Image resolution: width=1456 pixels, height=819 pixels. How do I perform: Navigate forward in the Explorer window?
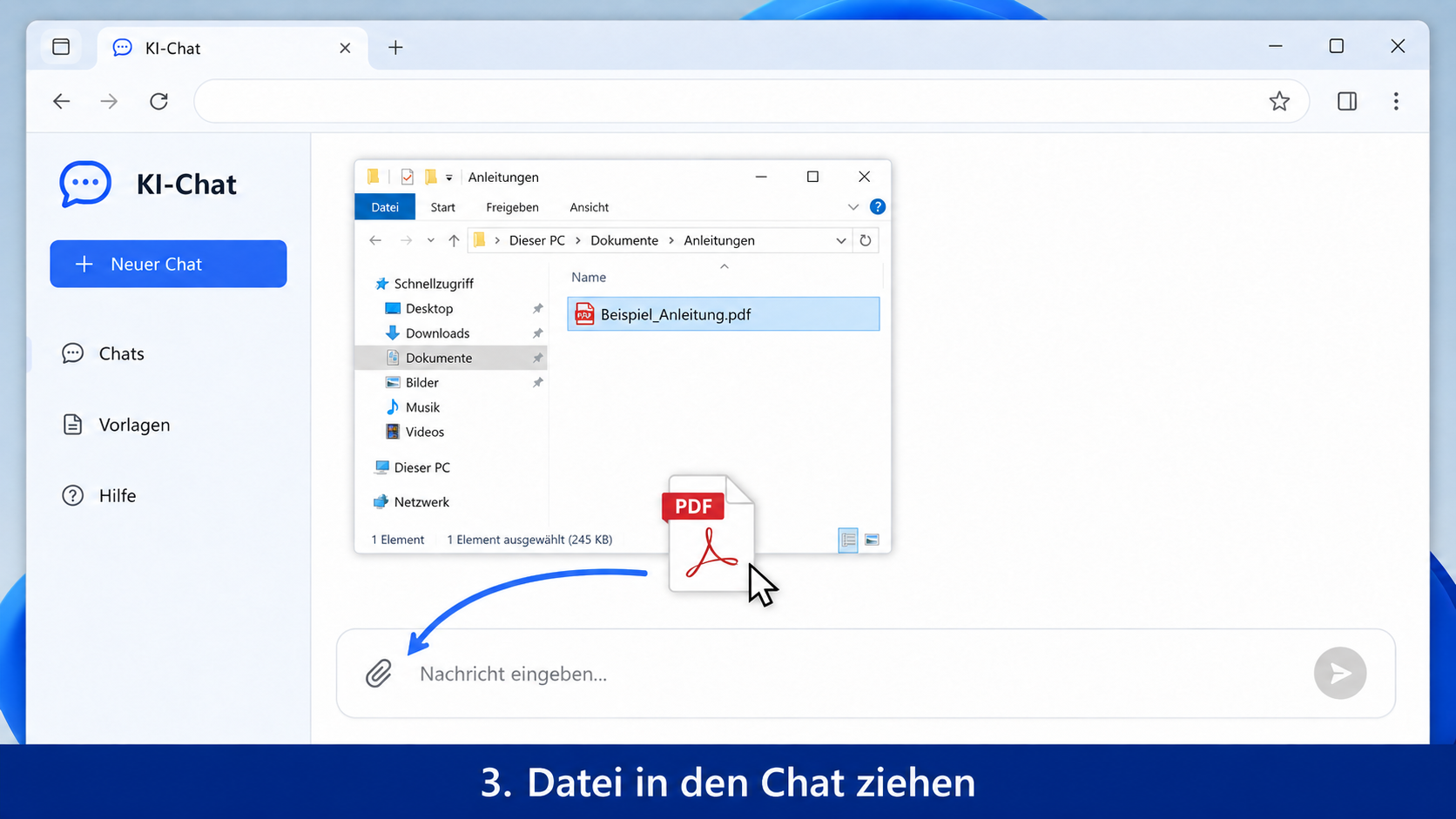point(406,240)
